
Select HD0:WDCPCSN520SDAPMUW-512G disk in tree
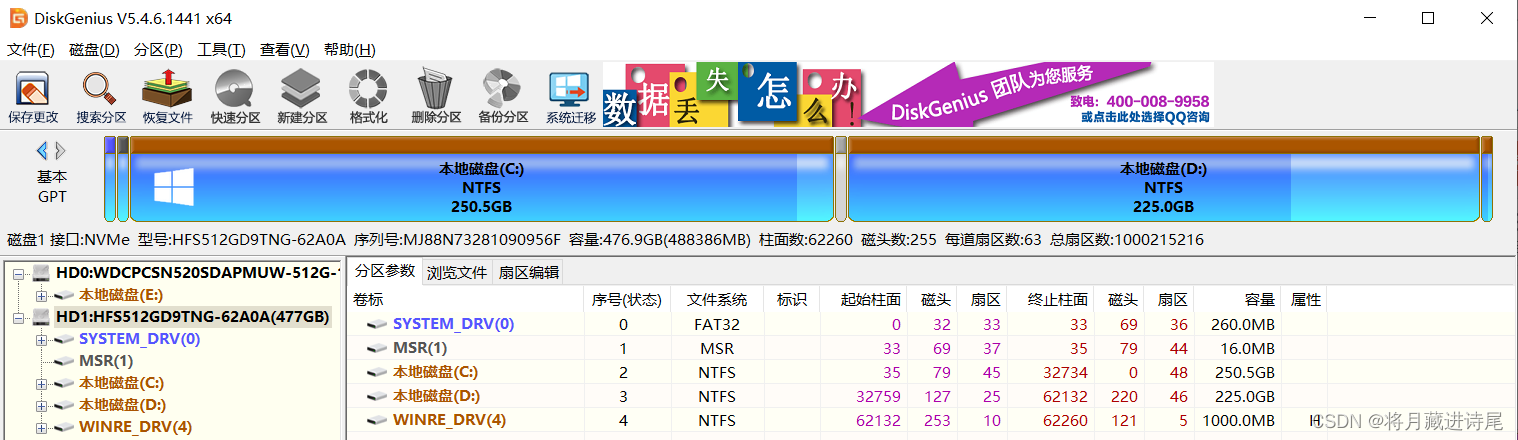197,273
